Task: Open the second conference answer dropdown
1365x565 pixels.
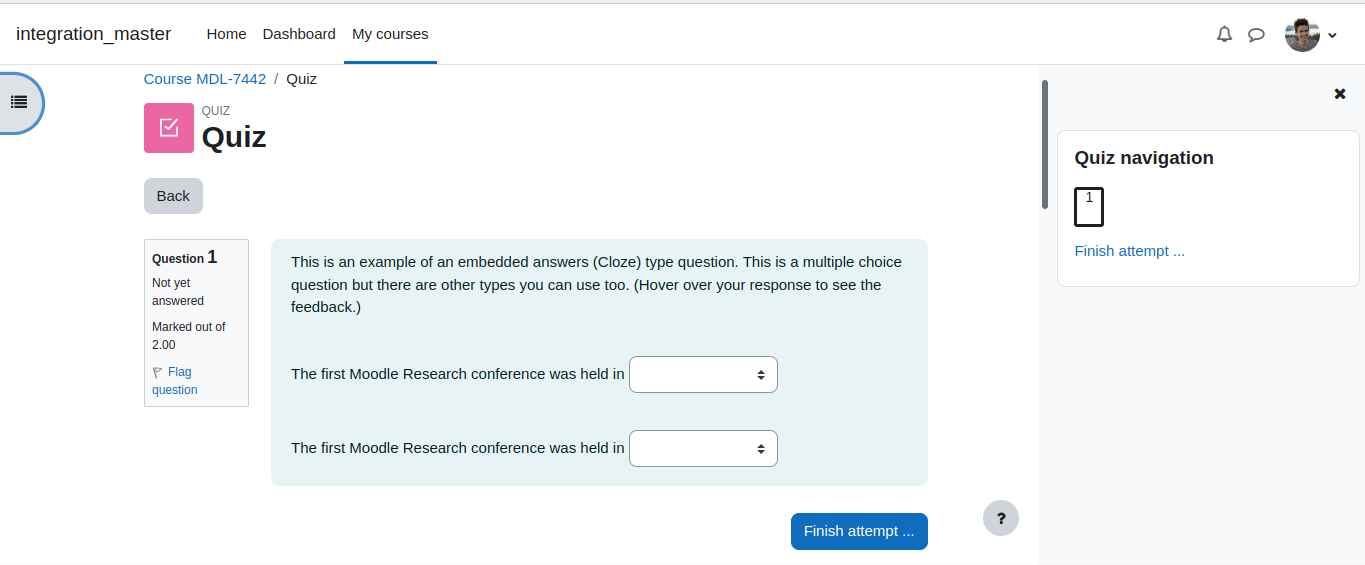Action: pyautogui.click(x=703, y=448)
